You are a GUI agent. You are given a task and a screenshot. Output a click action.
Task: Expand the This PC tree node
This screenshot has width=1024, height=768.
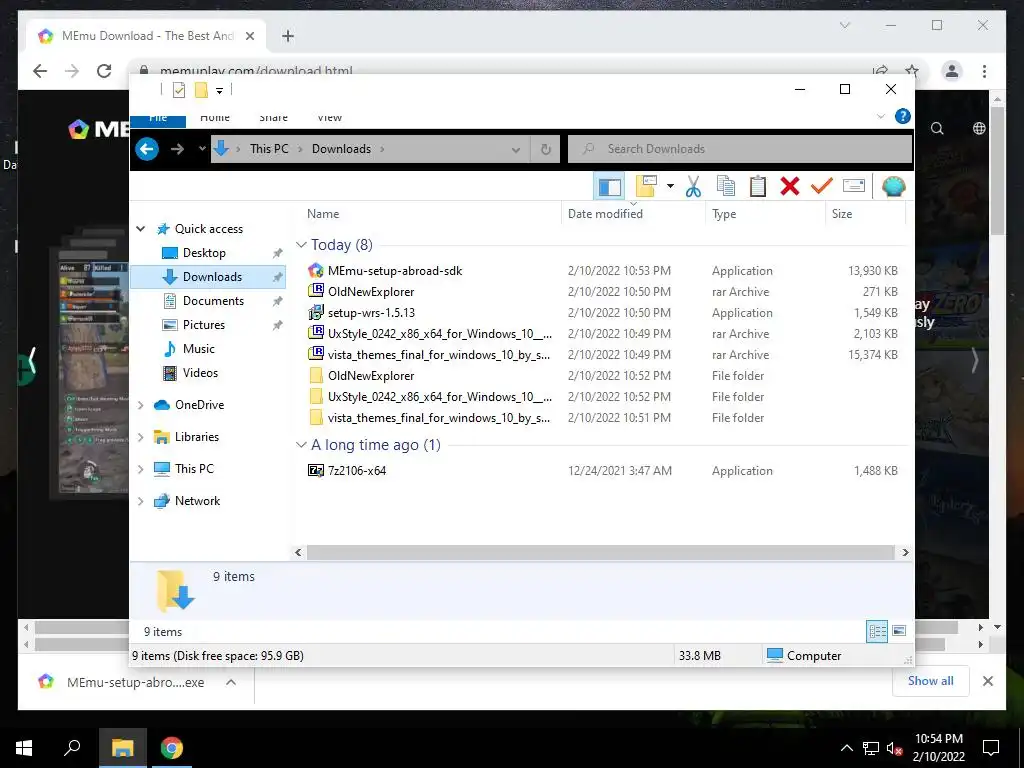click(140, 469)
